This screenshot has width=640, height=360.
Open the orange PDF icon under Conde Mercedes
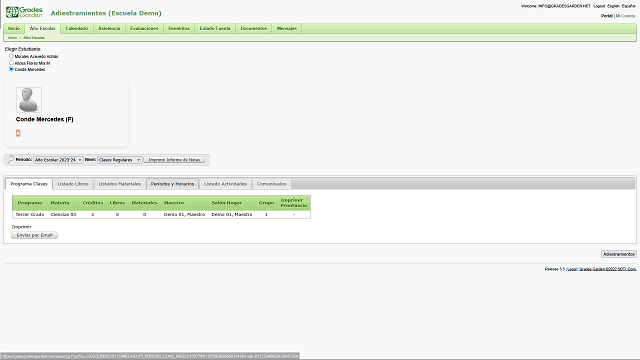18,133
